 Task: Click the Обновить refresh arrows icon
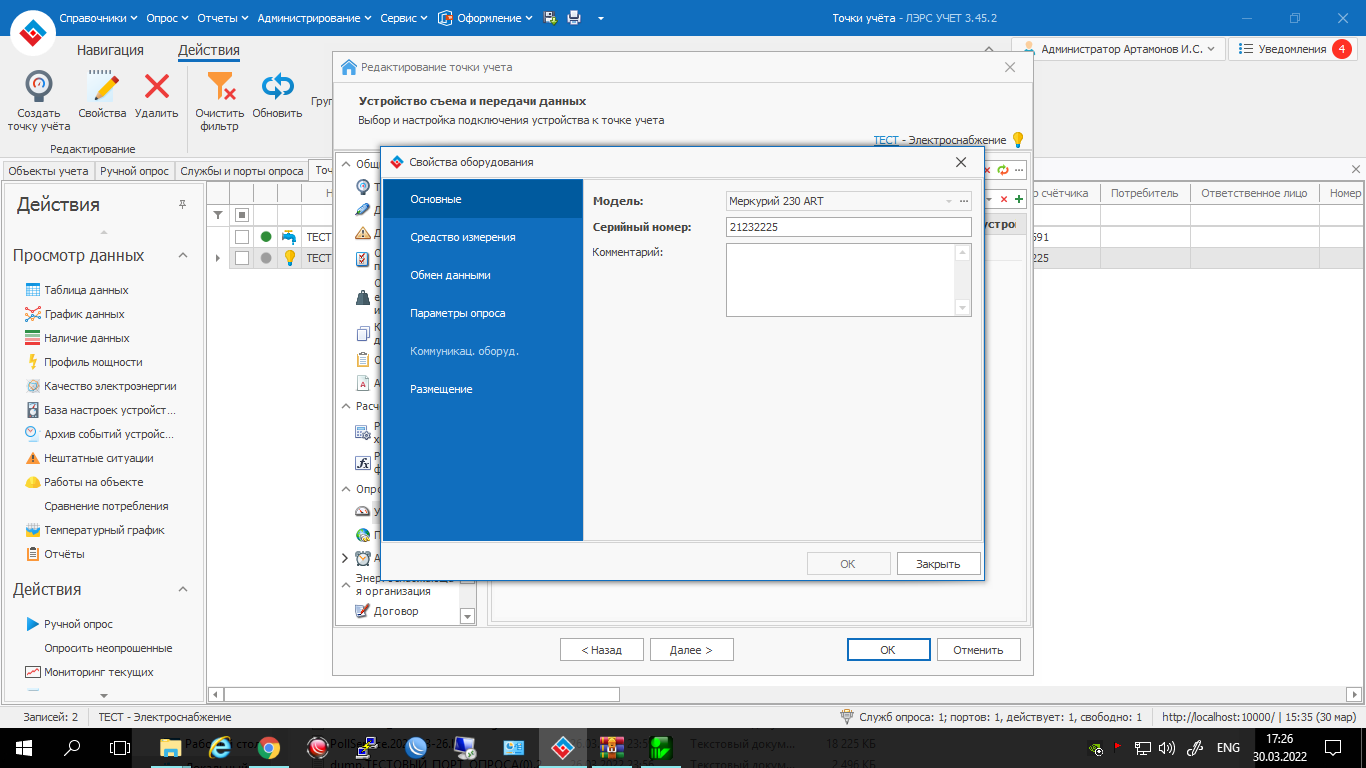tap(277, 87)
